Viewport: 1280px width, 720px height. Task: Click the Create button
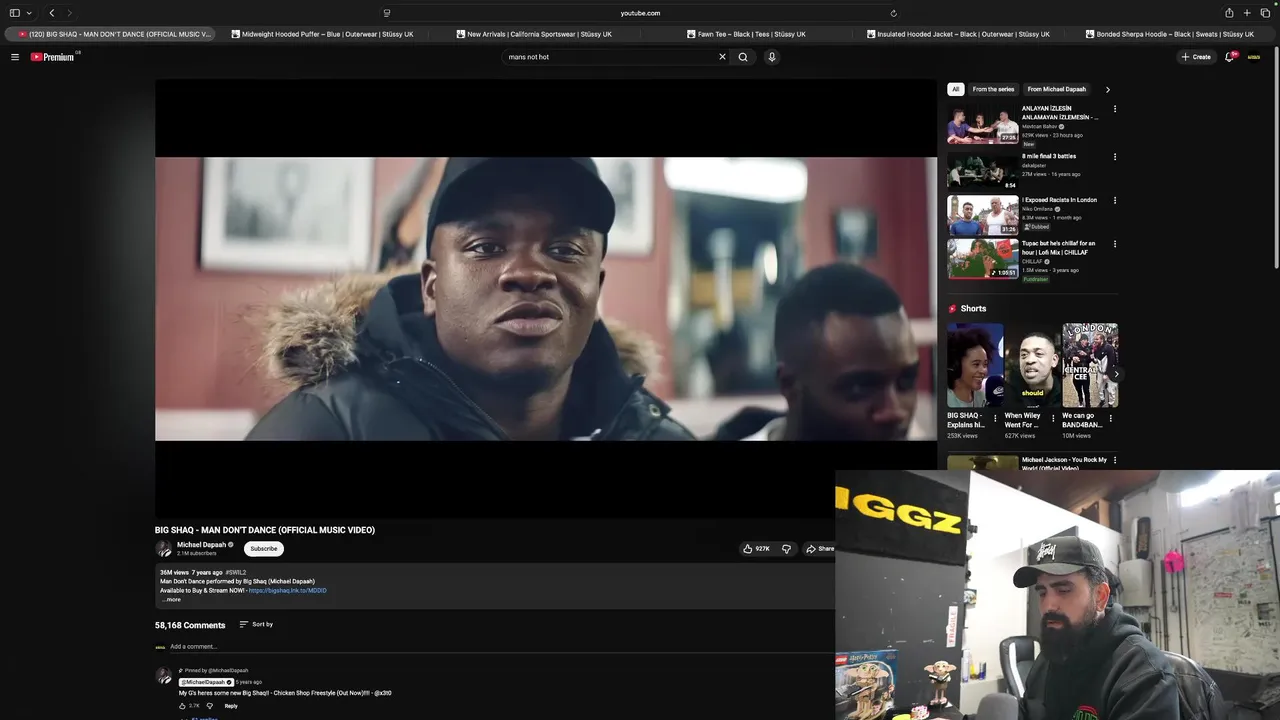click(x=1196, y=57)
